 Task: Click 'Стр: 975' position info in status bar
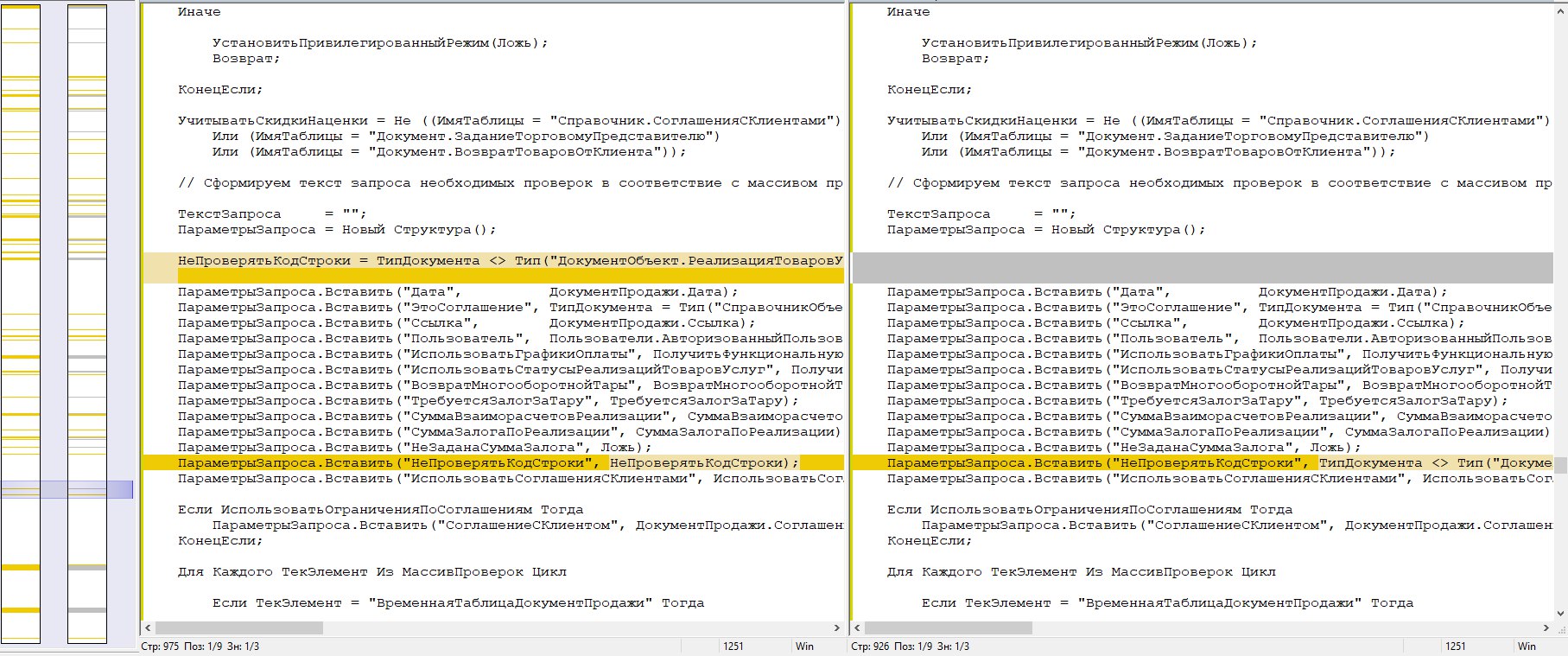click(x=200, y=646)
